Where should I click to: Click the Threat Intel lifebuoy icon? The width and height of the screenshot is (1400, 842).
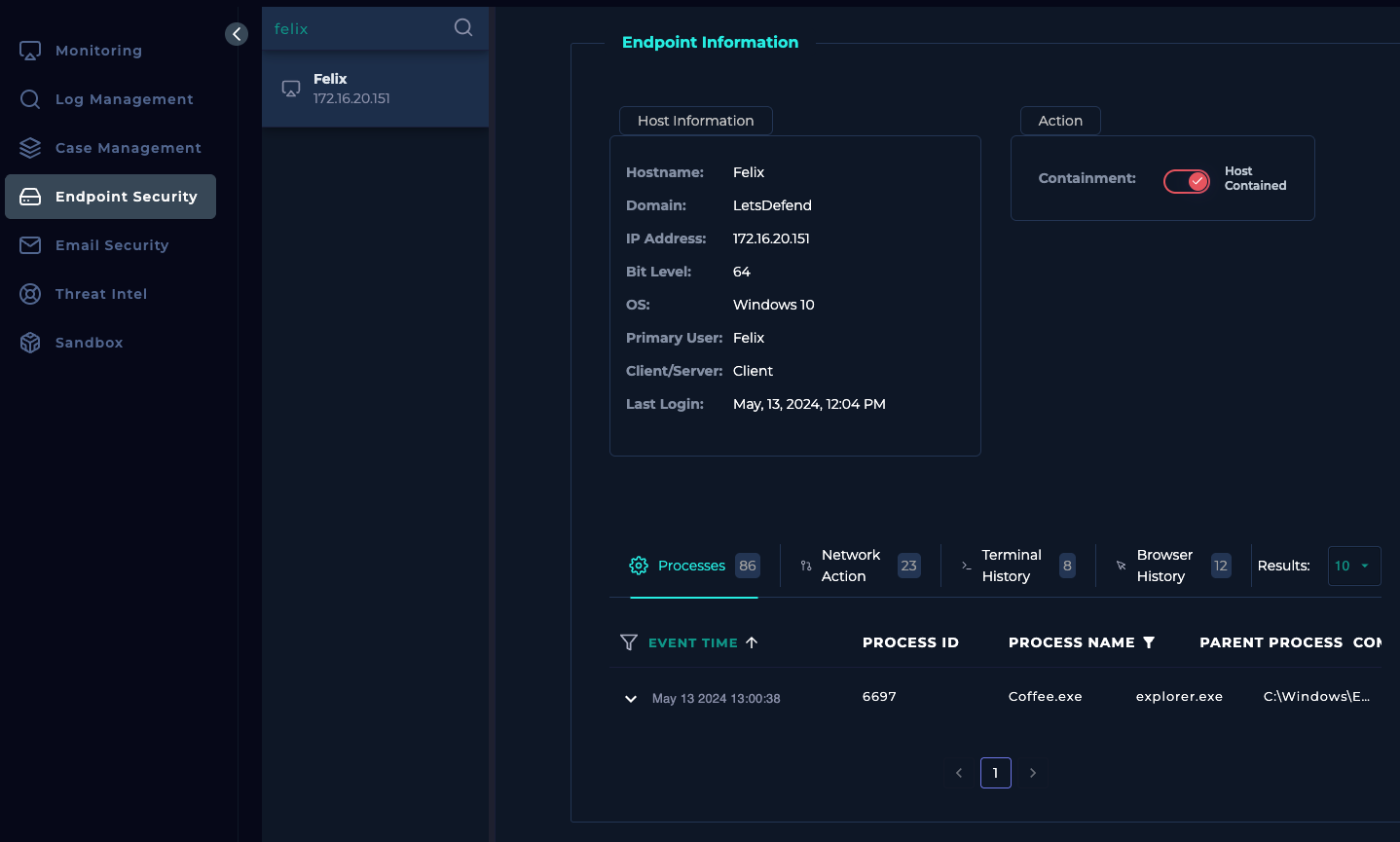click(x=30, y=294)
